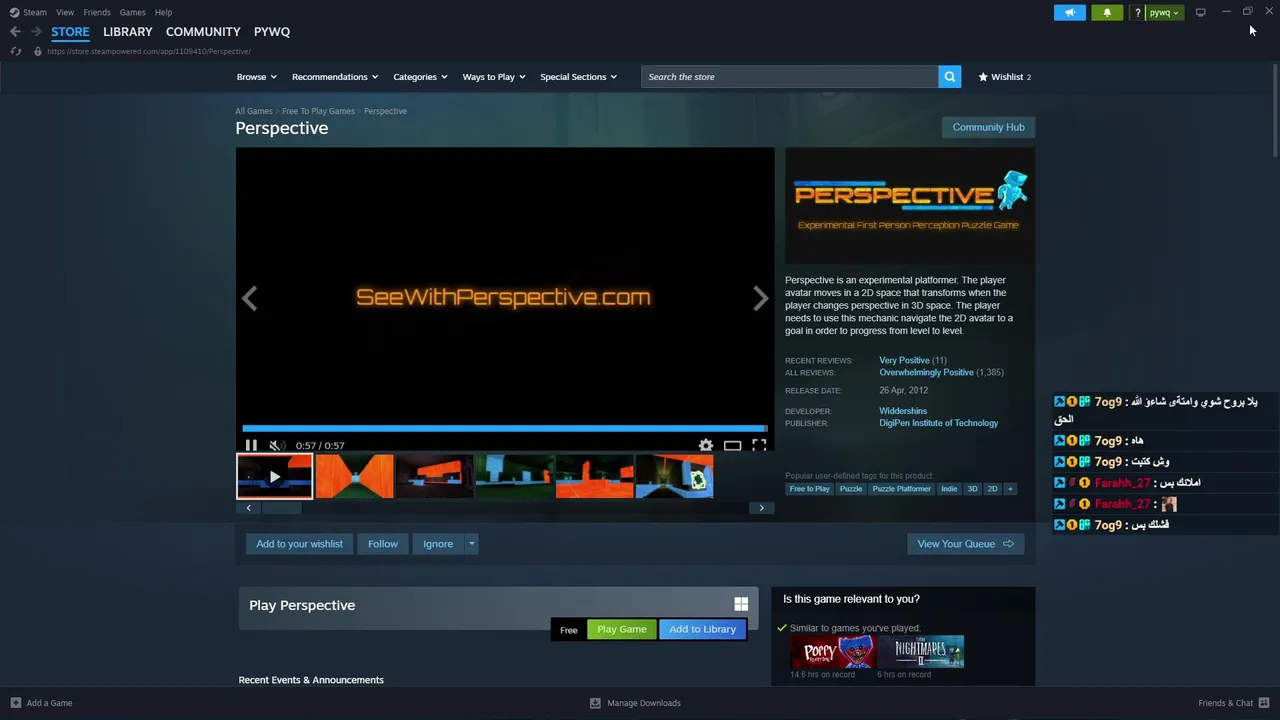The width and height of the screenshot is (1280, 720).
Task: Open the Games menu
Action: [x=132, y=12]
